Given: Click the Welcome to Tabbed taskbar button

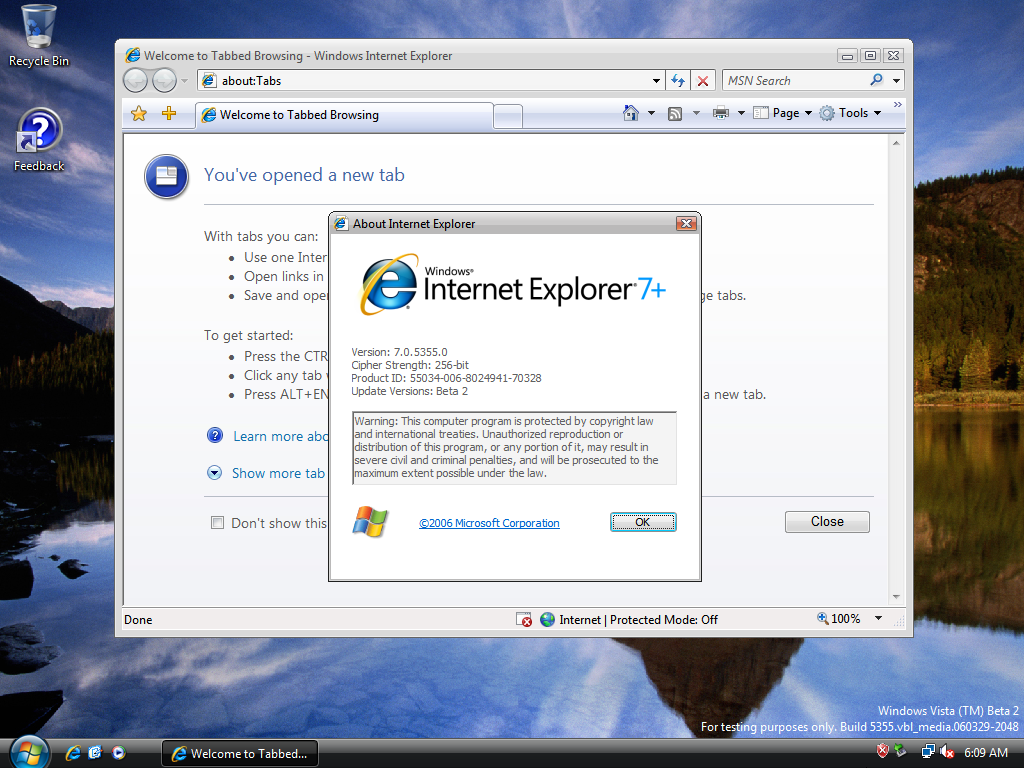Looking at the screenshot, I should click(x=240, y=753).
